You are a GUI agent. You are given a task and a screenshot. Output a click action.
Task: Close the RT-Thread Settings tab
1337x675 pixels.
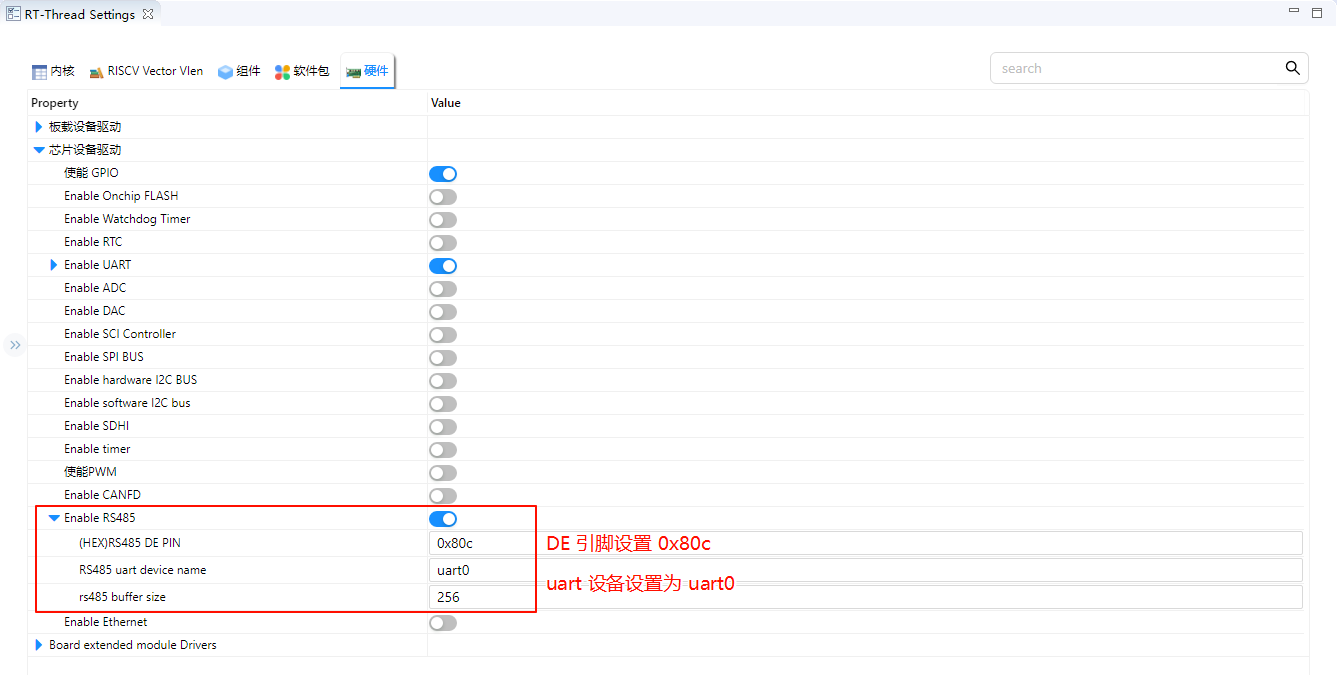(x=148, y=15)
